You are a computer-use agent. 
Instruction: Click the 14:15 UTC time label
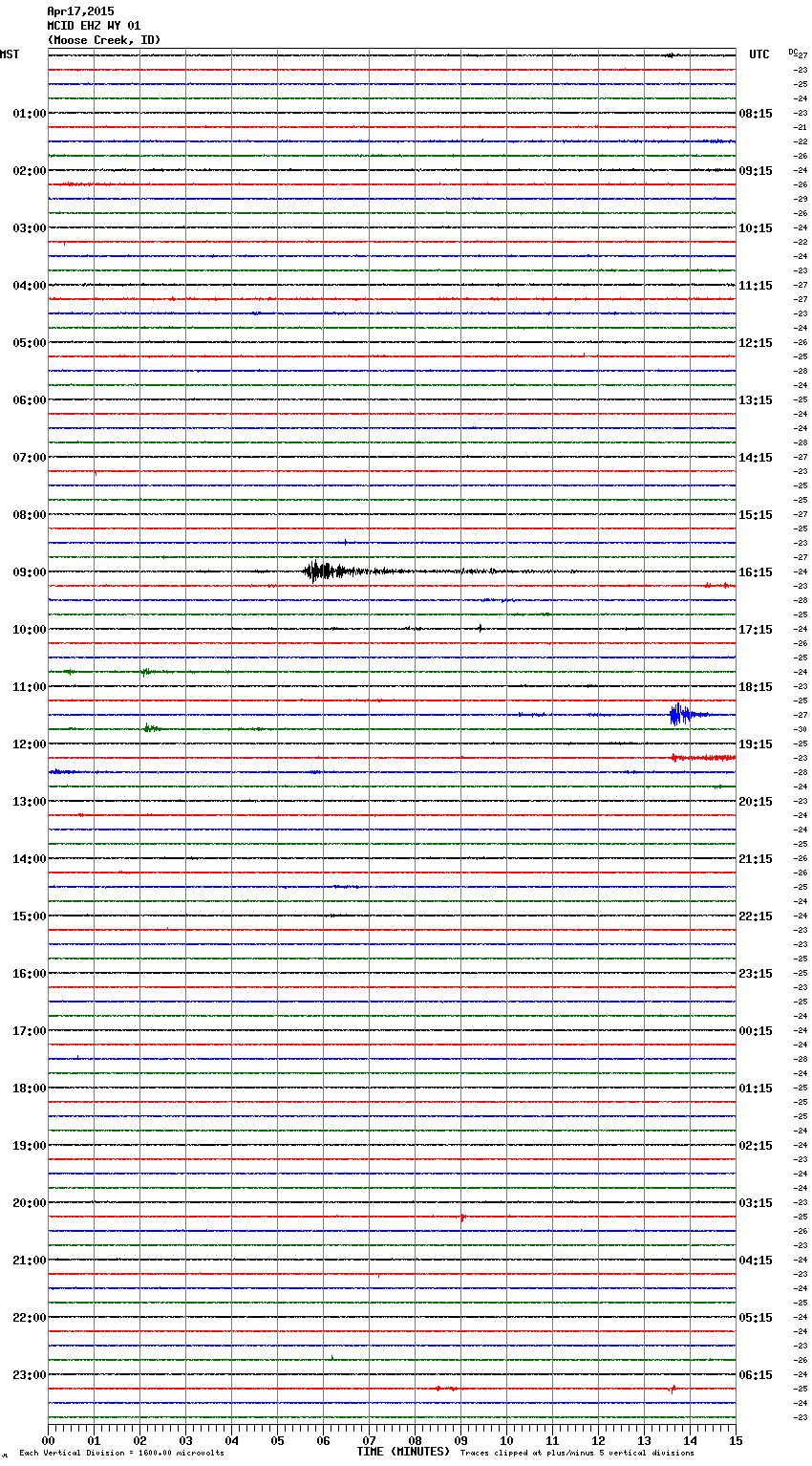coord(756,458)
